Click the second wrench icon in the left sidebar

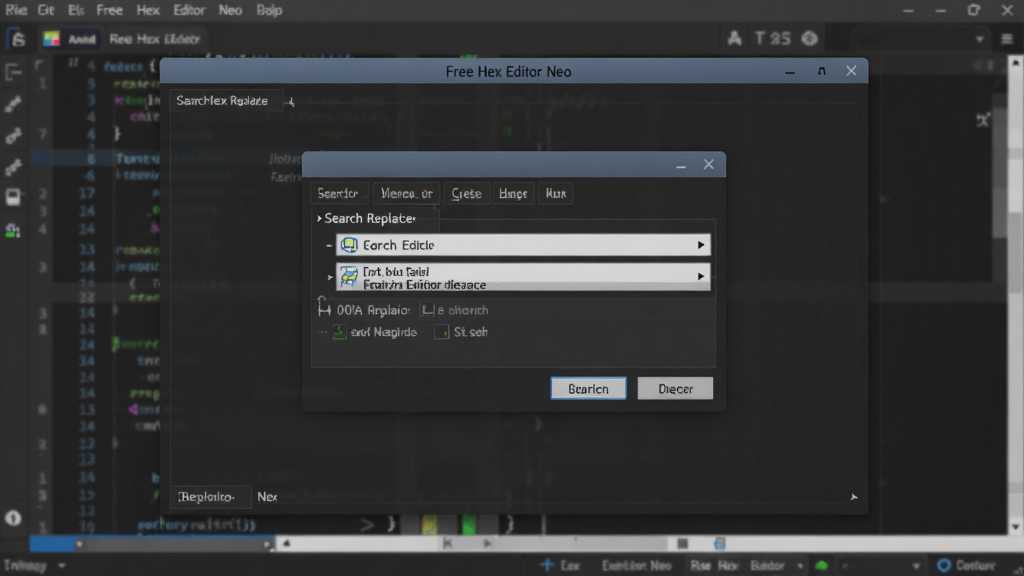pos(13,135)
